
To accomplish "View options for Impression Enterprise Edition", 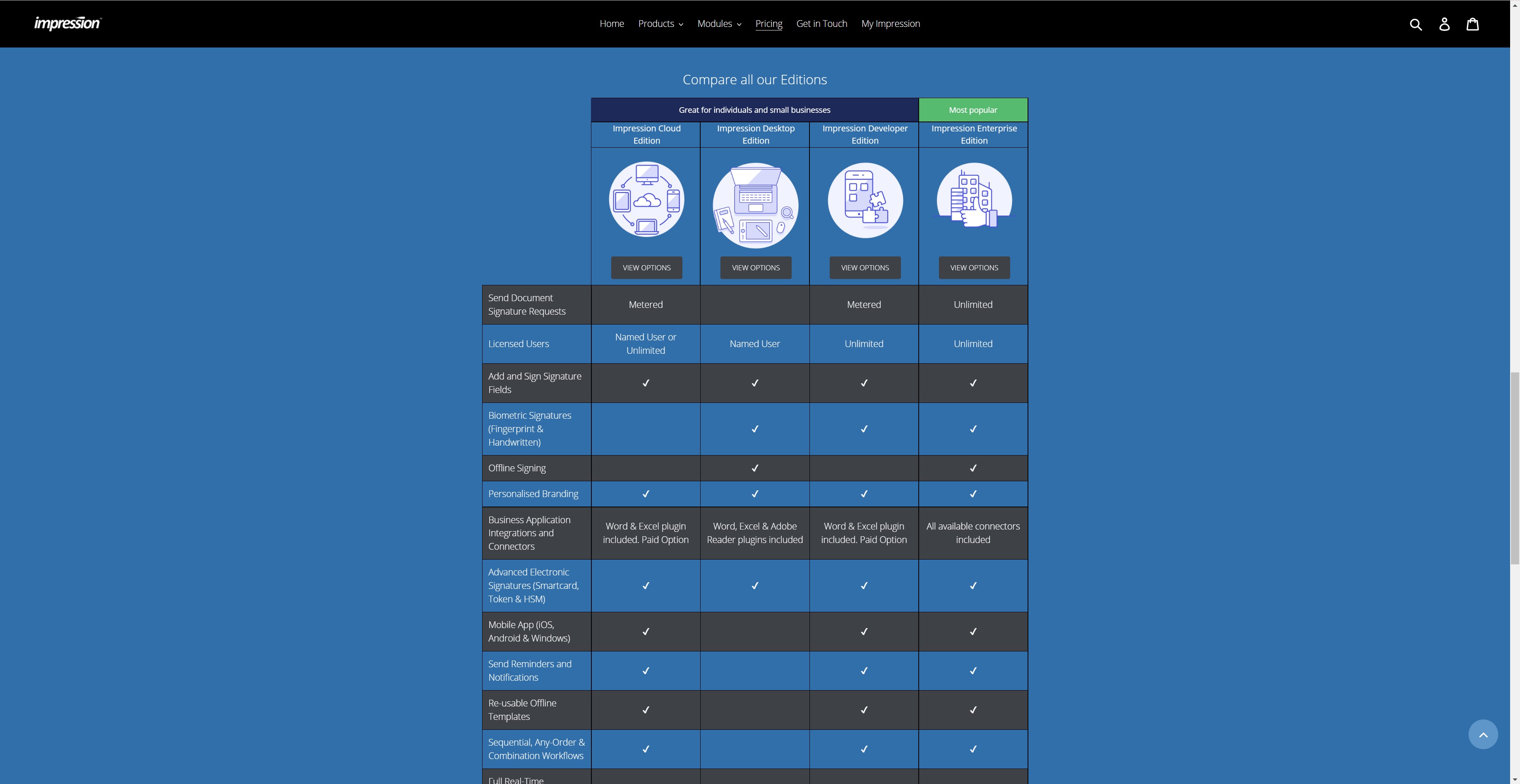I will tap(974, 267).
